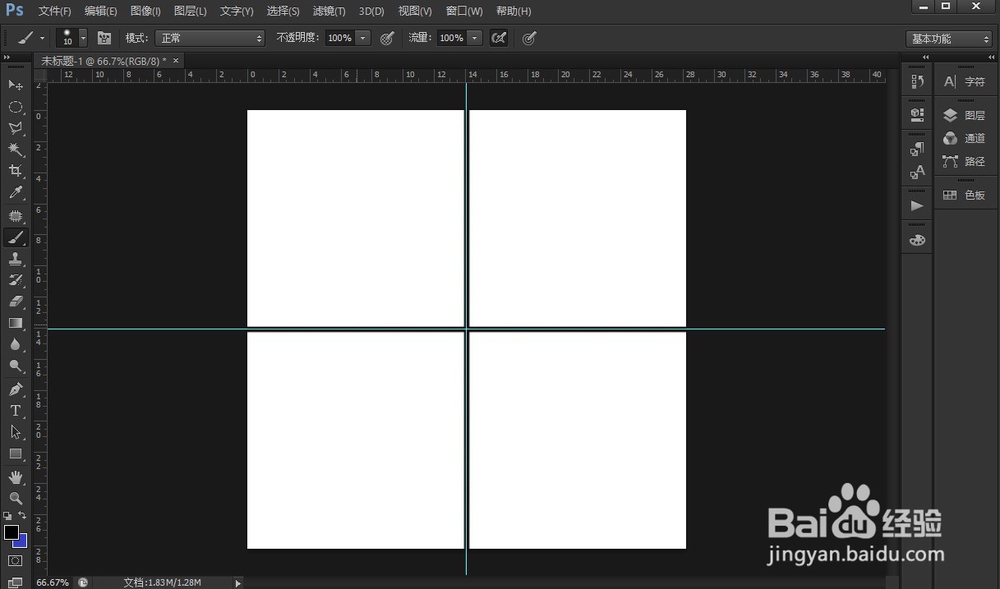The image size is (1000, 589).
Task: Open the 图层 panel
Action: coord(964,115)
